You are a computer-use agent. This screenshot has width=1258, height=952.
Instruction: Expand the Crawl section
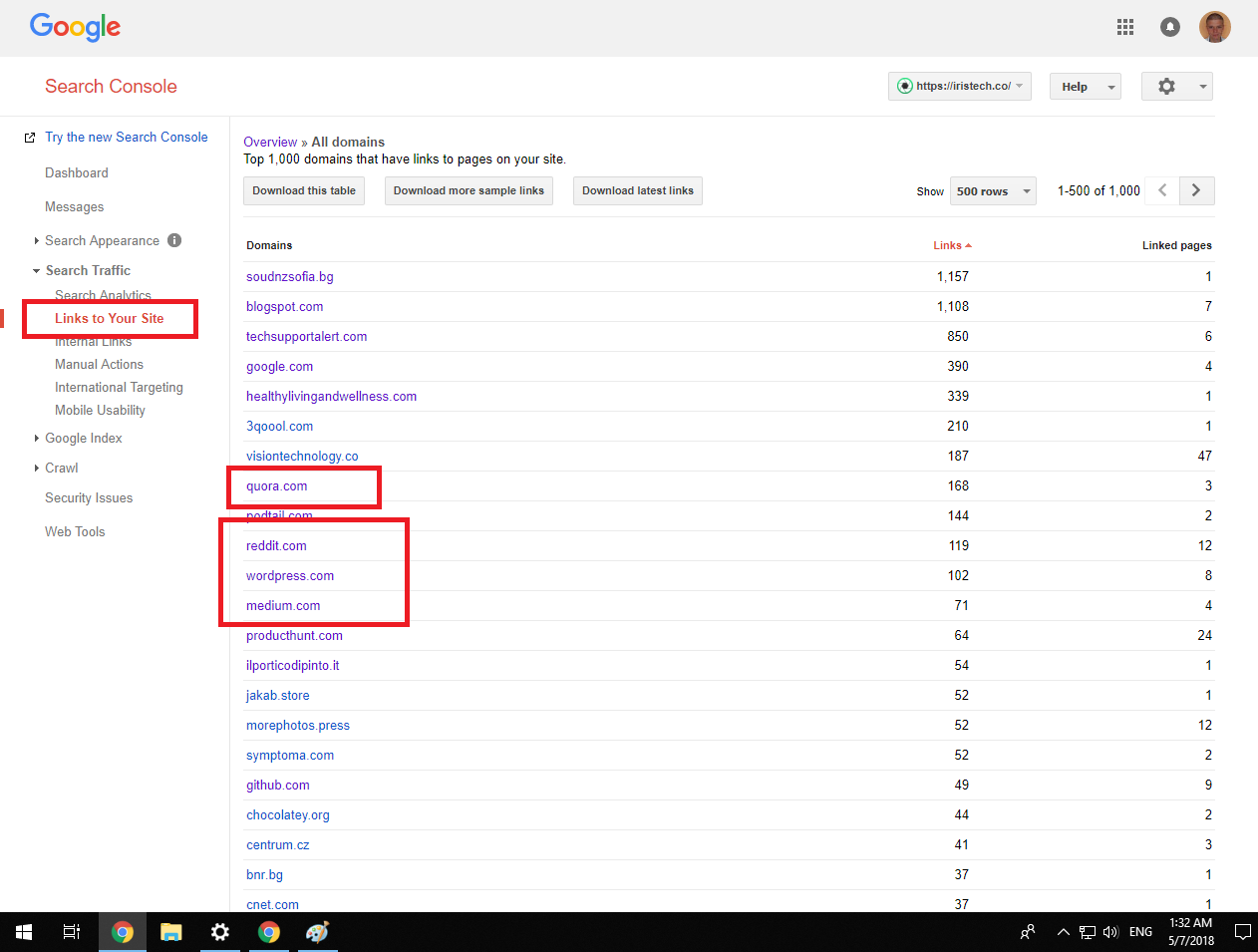tap(37, 468)
